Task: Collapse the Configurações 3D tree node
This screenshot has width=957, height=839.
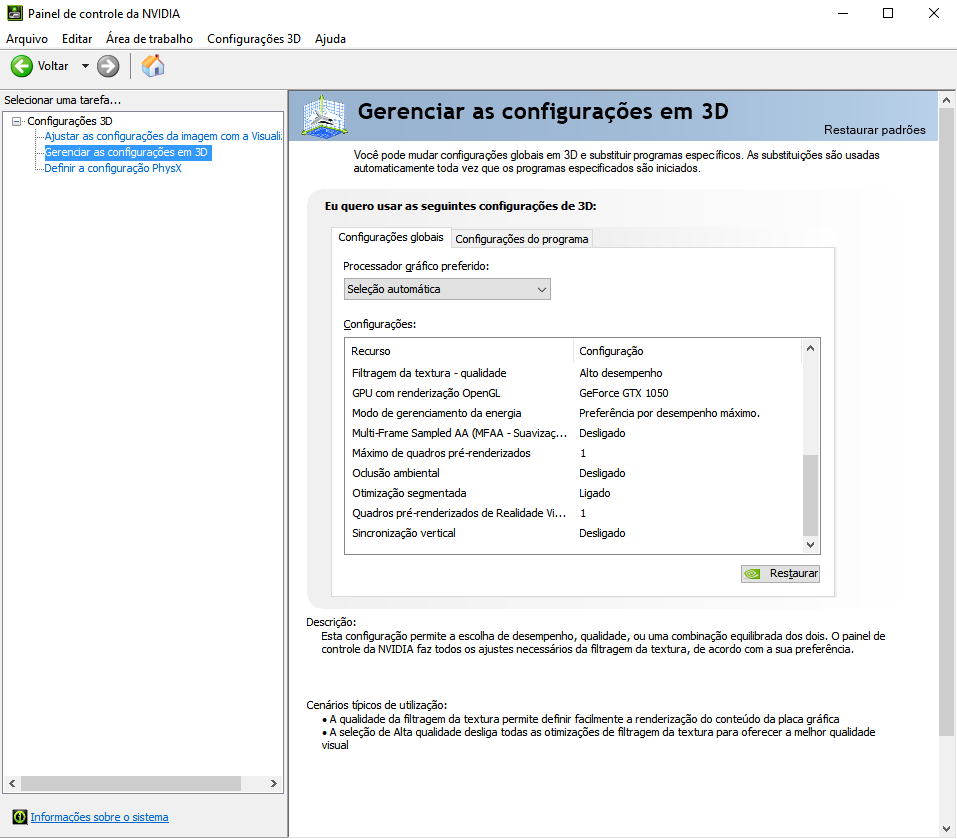Action: click(16, 121)
